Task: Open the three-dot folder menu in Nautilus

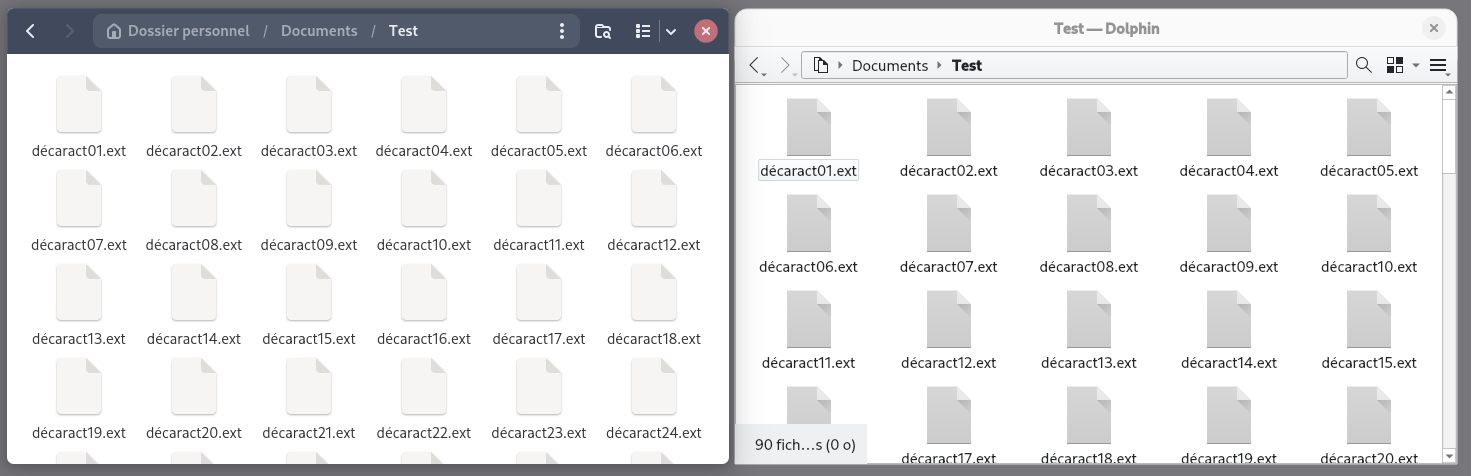Action: point(562,31)
